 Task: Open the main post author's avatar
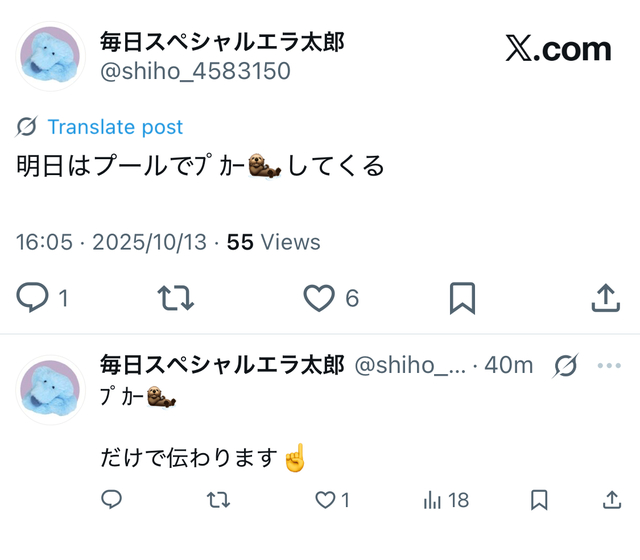click(51, 57)
